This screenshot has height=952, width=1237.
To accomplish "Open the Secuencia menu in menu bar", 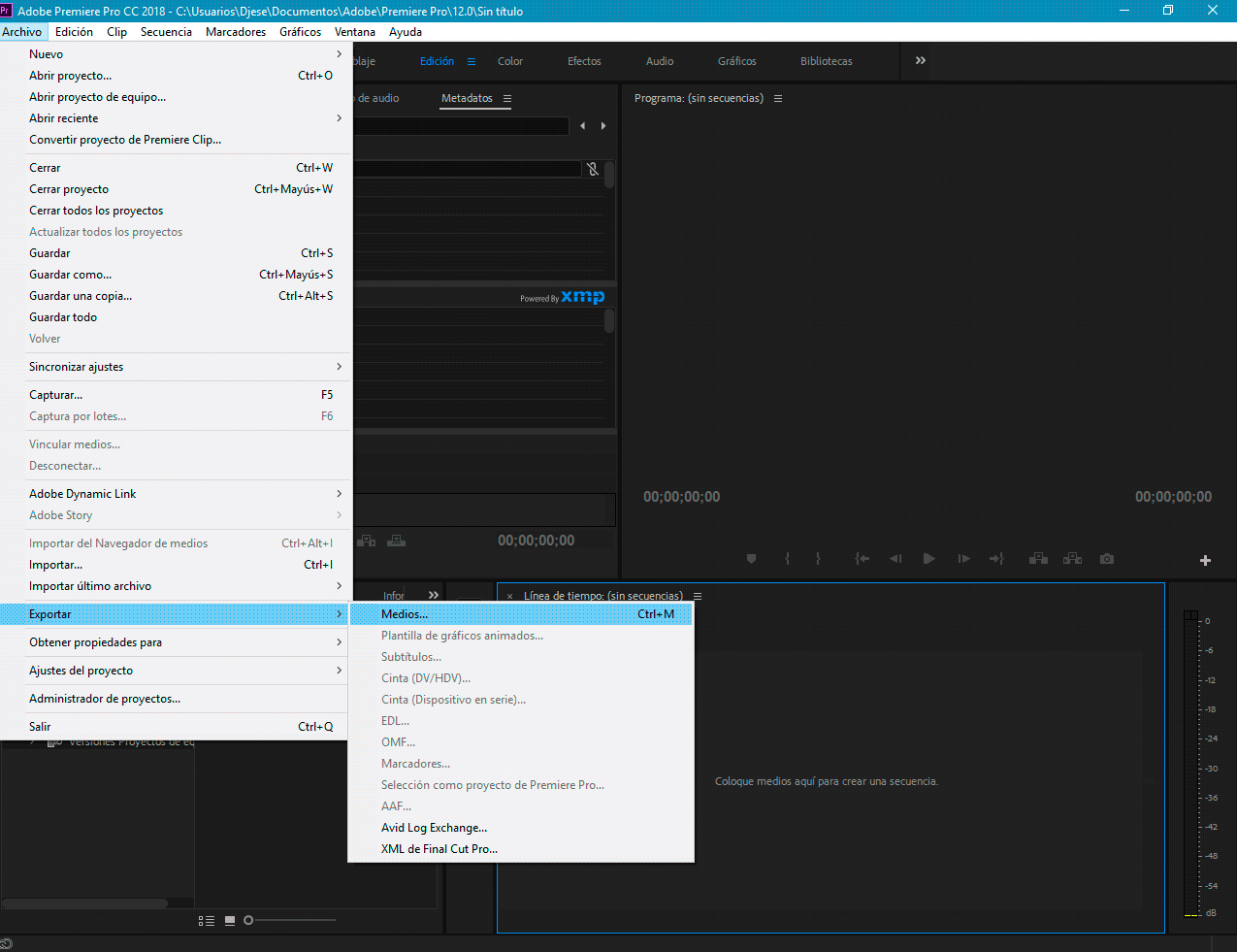I will [x=166, y=32].
